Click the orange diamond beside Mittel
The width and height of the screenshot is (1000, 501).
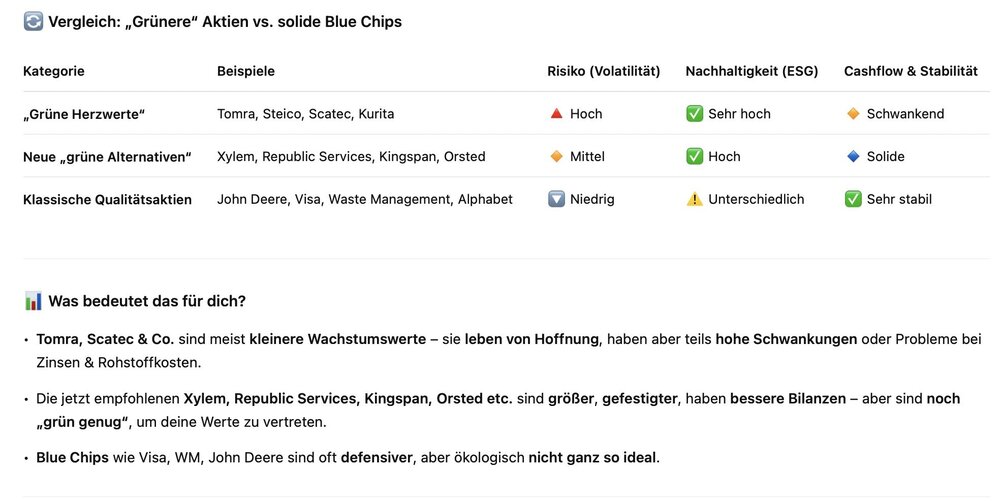(557, 157)
